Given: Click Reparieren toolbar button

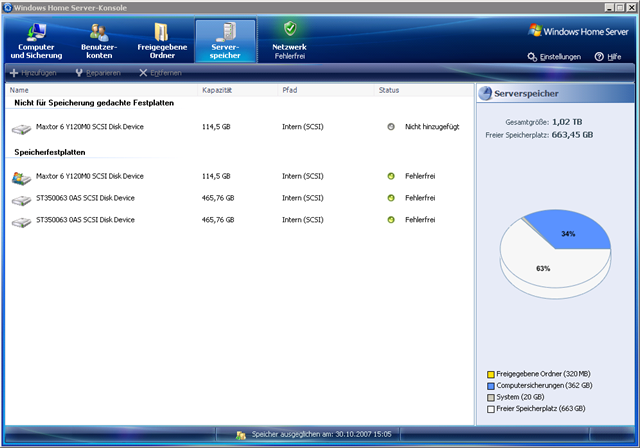Looking at the screenshot, I should tap(98, 73).
